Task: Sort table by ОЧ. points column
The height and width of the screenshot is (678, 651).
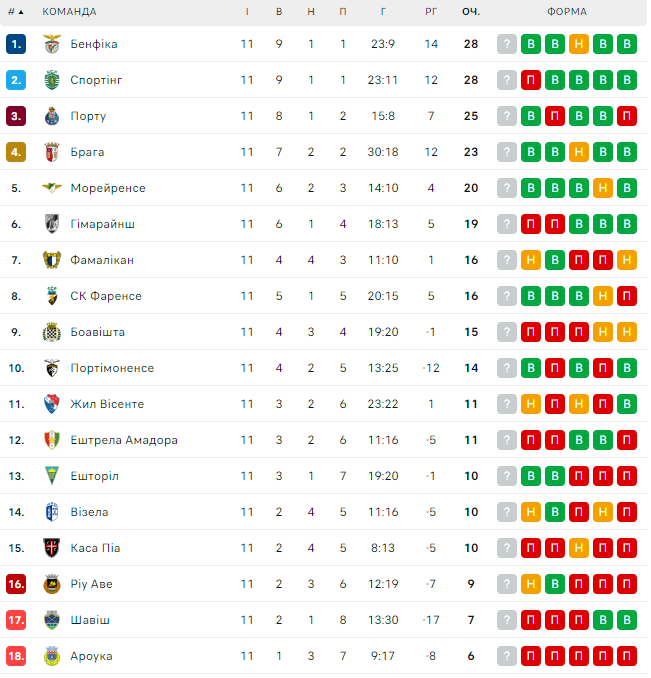Action: tap(471, 12)
